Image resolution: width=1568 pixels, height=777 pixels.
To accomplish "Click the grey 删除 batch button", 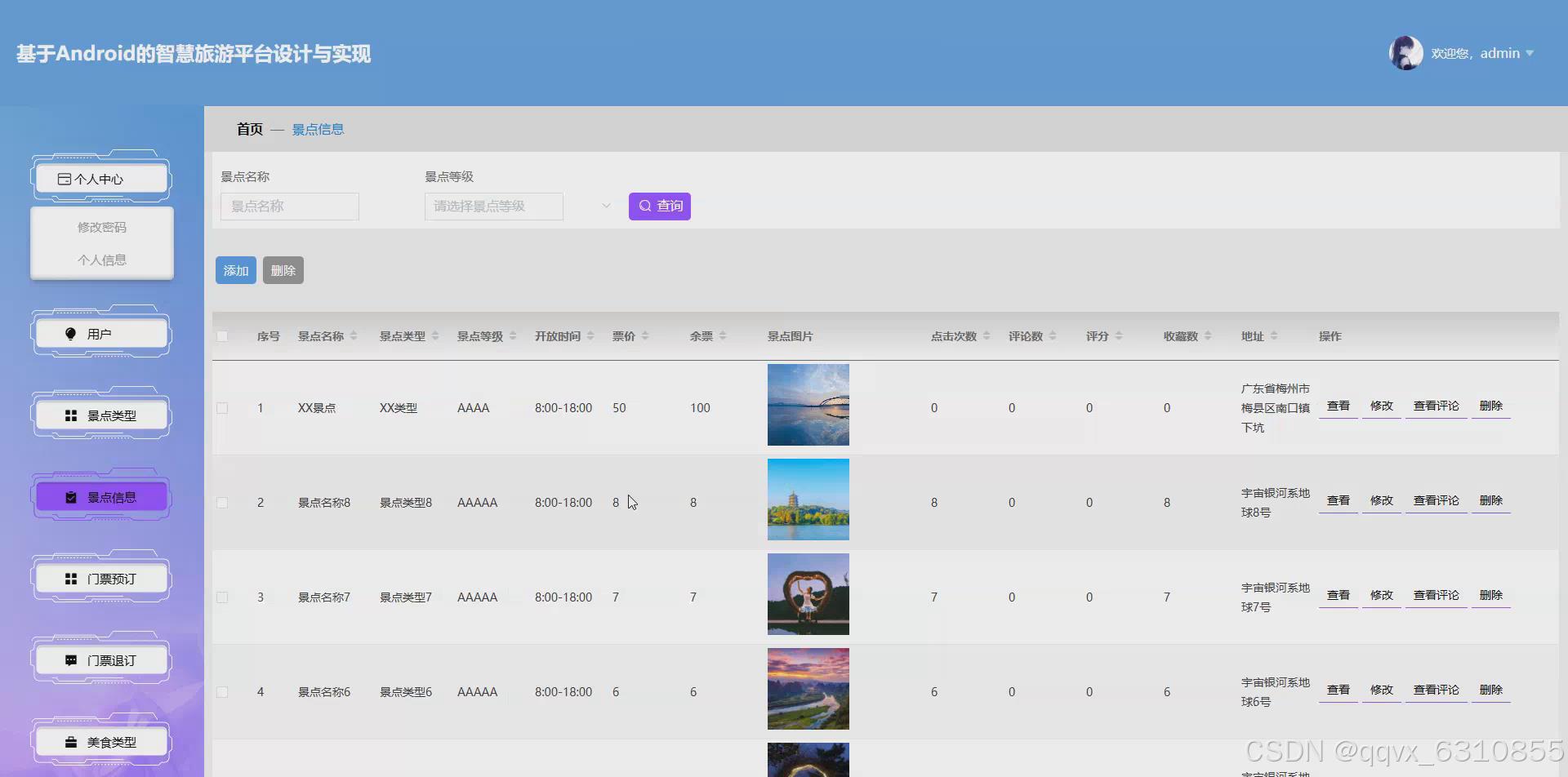I will [x=283, y=270].
